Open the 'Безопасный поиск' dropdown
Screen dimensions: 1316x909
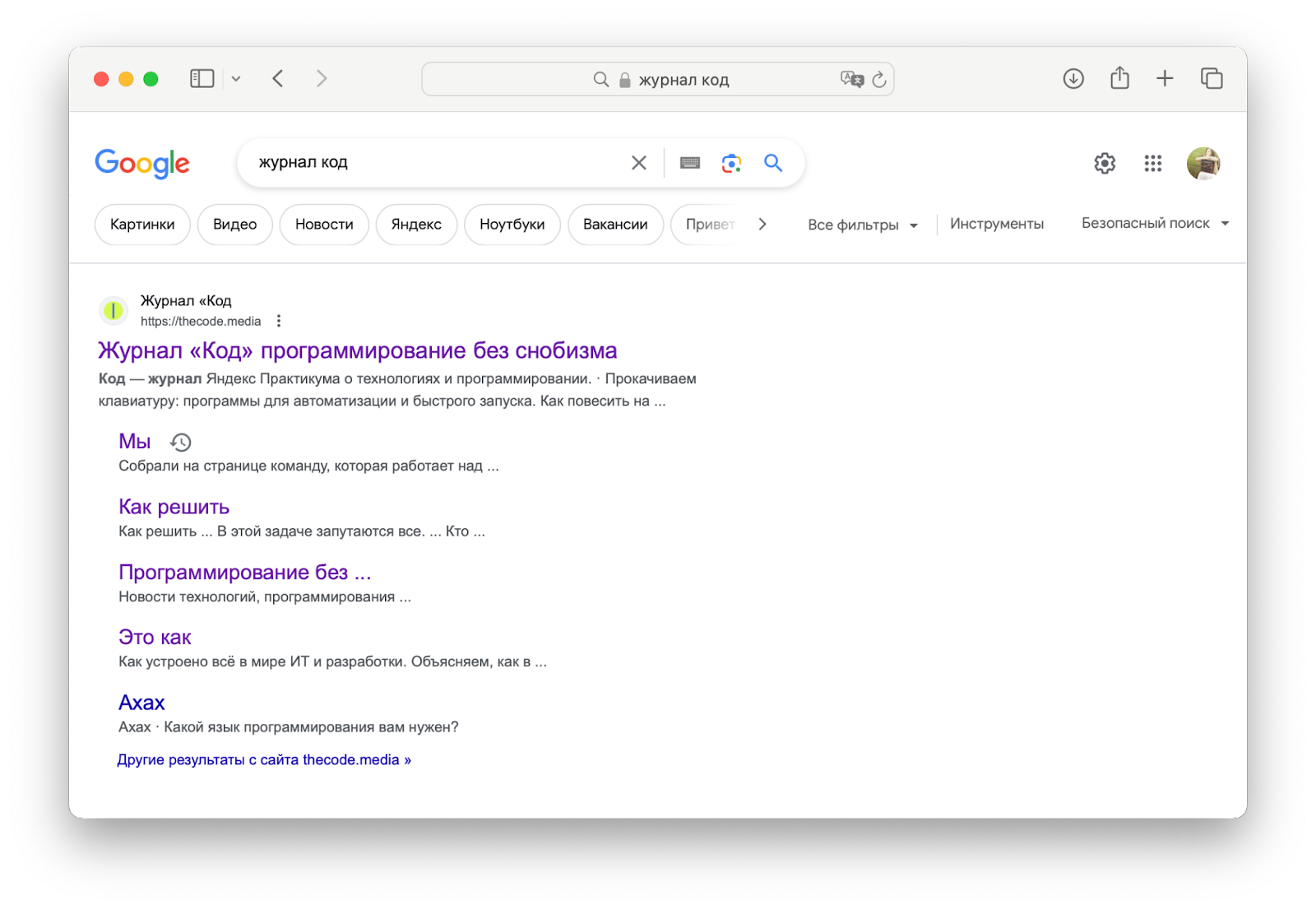(x=1154, y=224)
